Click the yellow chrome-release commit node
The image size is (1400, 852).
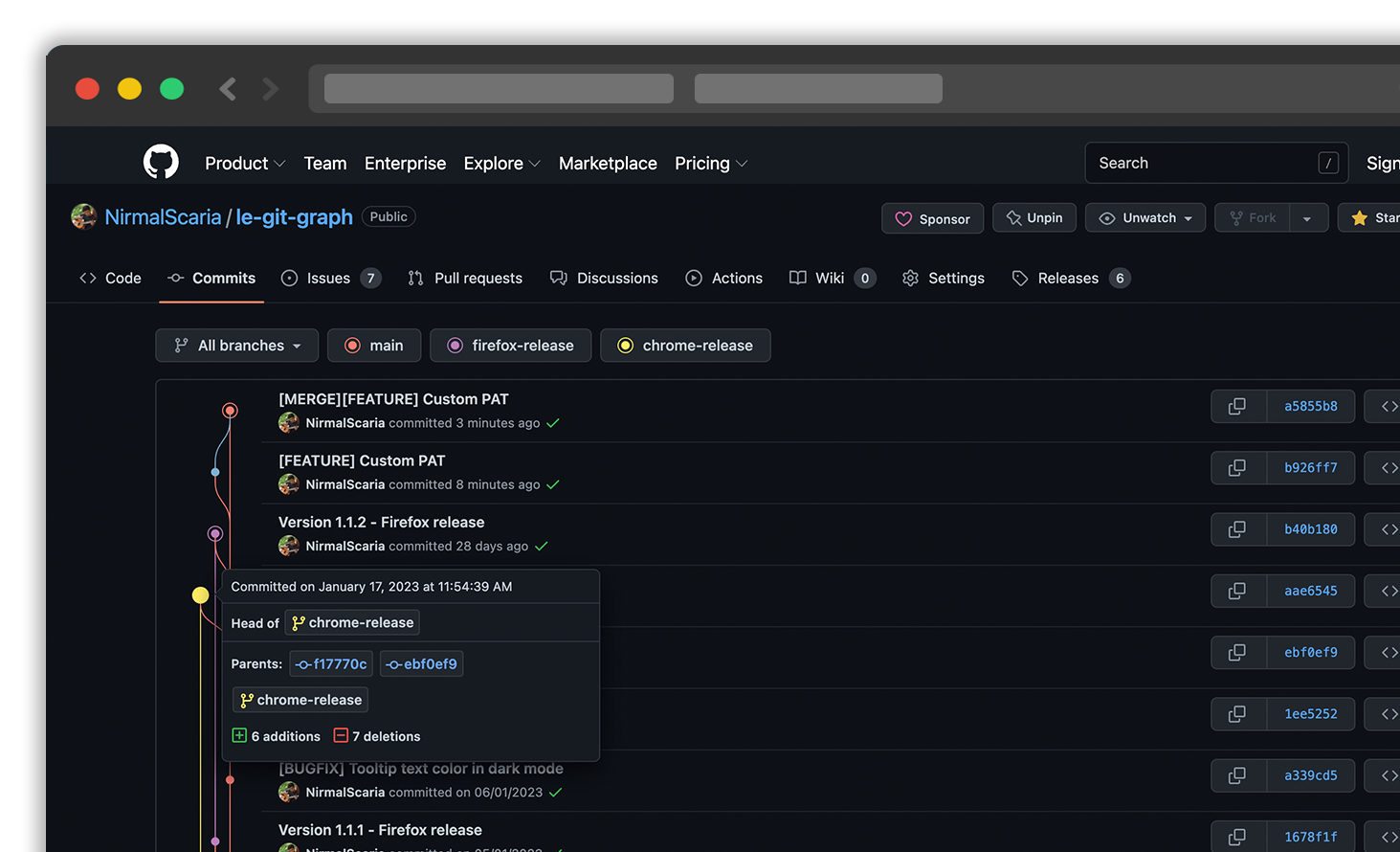200,595
